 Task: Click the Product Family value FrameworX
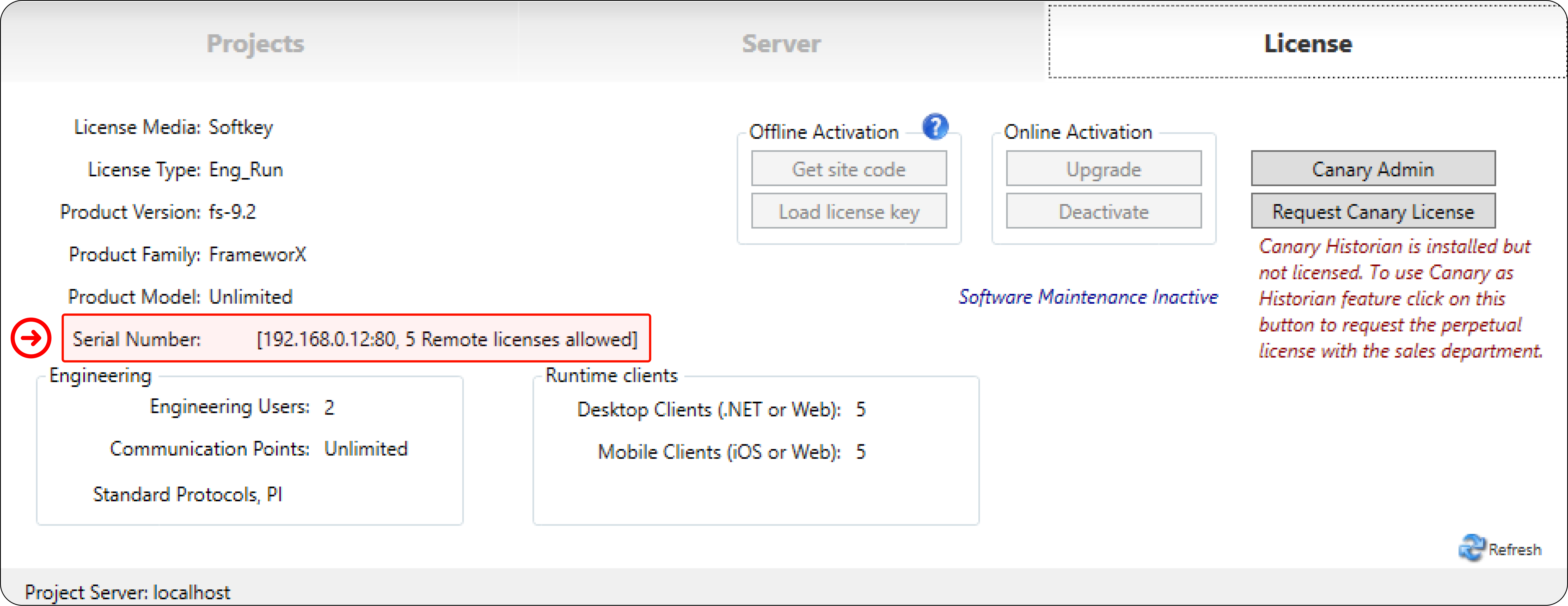258,254
